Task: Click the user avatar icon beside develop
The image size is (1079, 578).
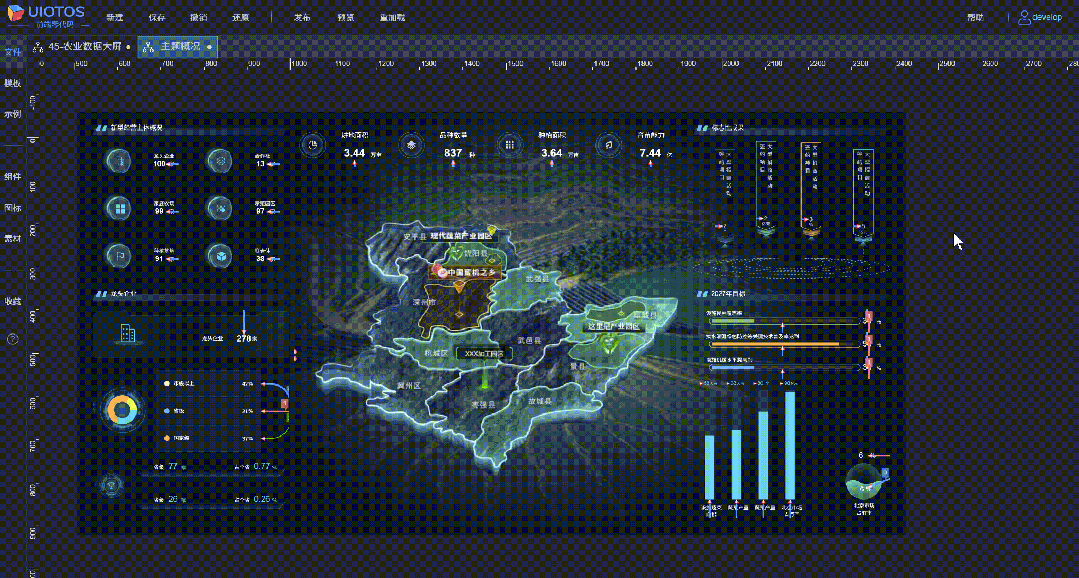Action: pos(1025,18)
